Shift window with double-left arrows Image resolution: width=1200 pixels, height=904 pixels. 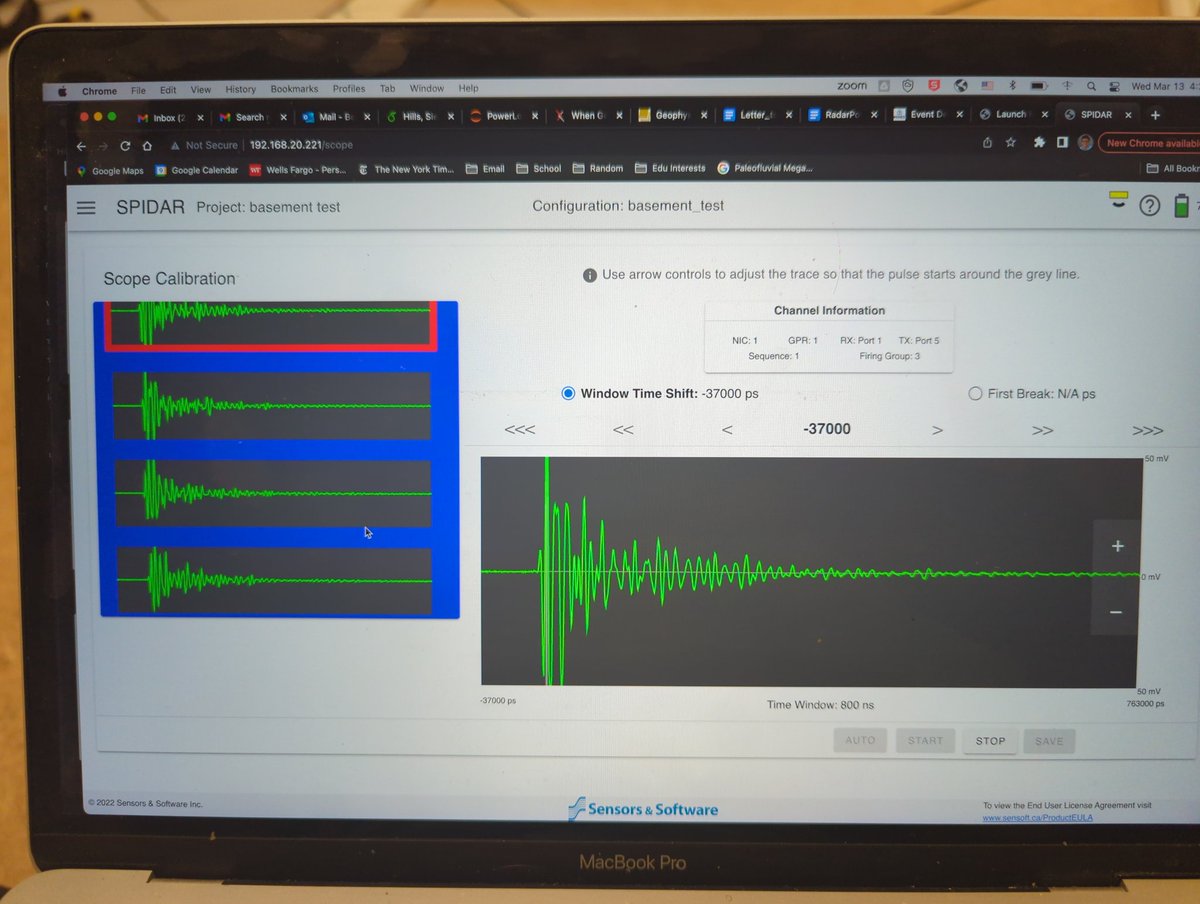click(x=624, y=430)
